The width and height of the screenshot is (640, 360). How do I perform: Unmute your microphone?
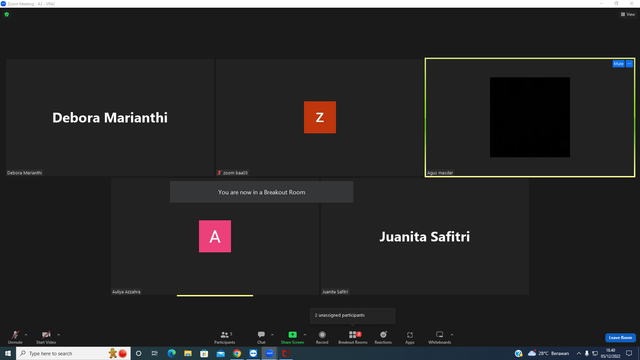pos(15,337)
